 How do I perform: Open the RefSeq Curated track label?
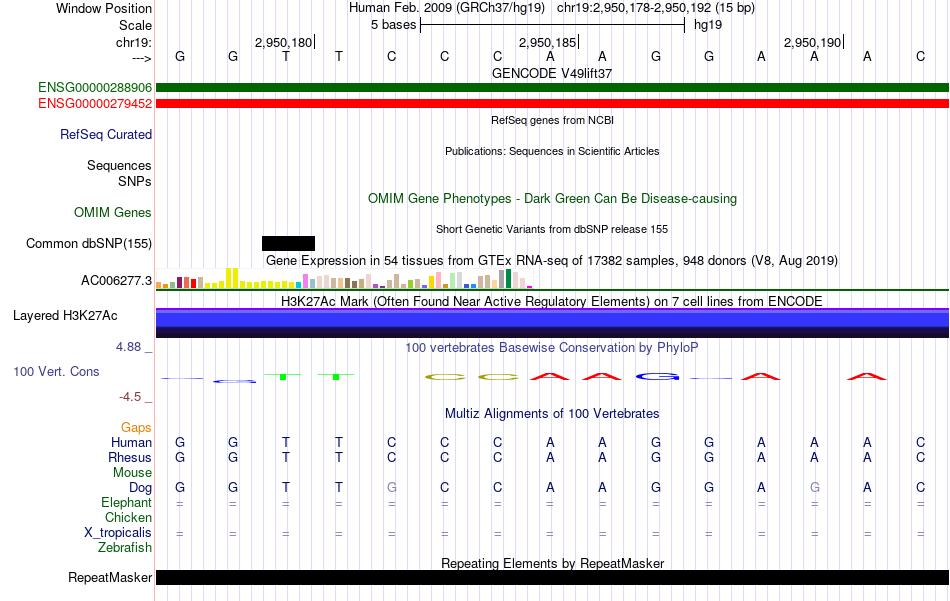(106, 134)
